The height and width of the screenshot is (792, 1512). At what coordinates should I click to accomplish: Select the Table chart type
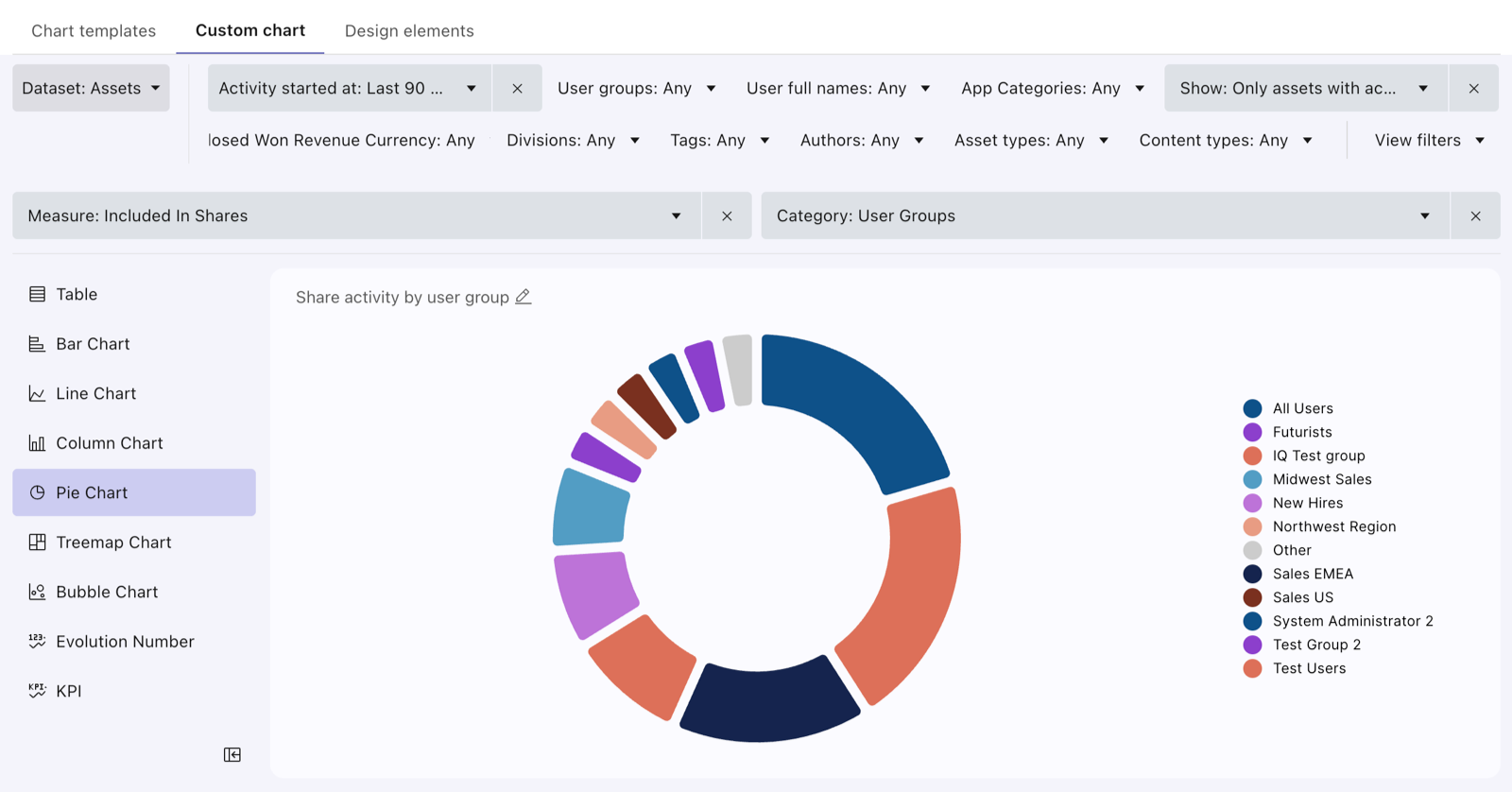(x=134, y=294)
